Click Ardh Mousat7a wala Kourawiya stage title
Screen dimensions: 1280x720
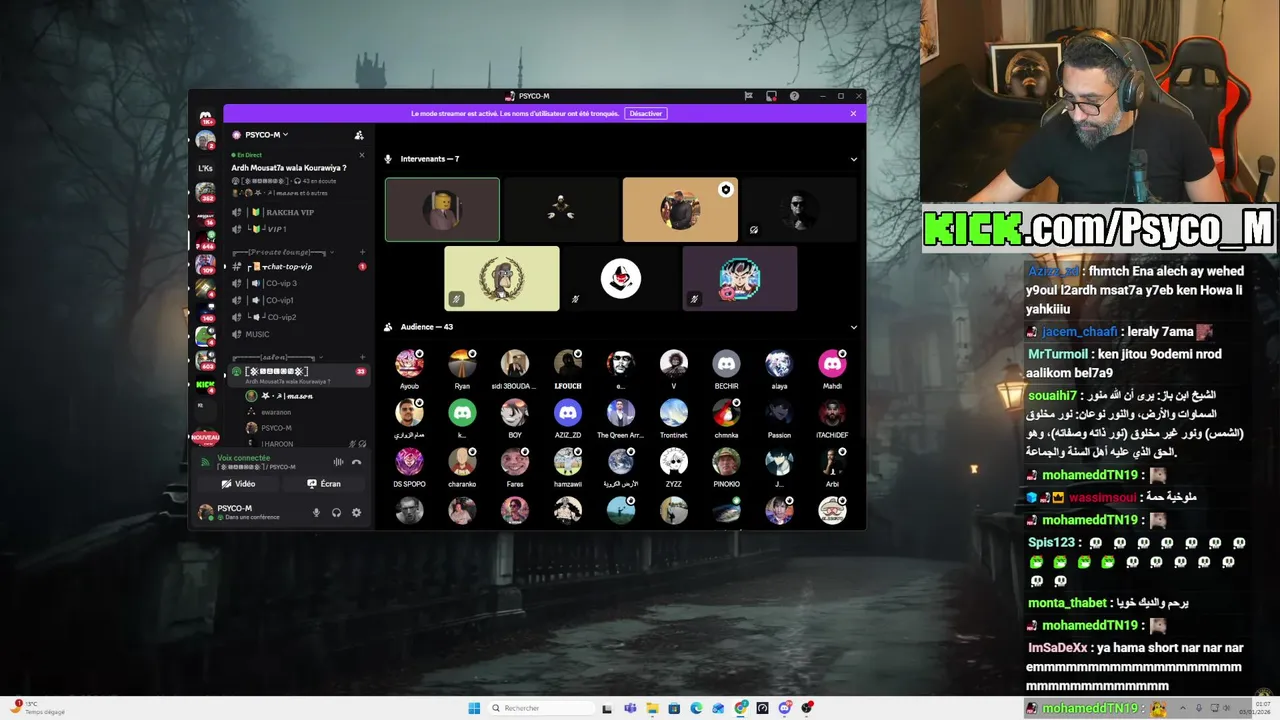click(289, 168)
